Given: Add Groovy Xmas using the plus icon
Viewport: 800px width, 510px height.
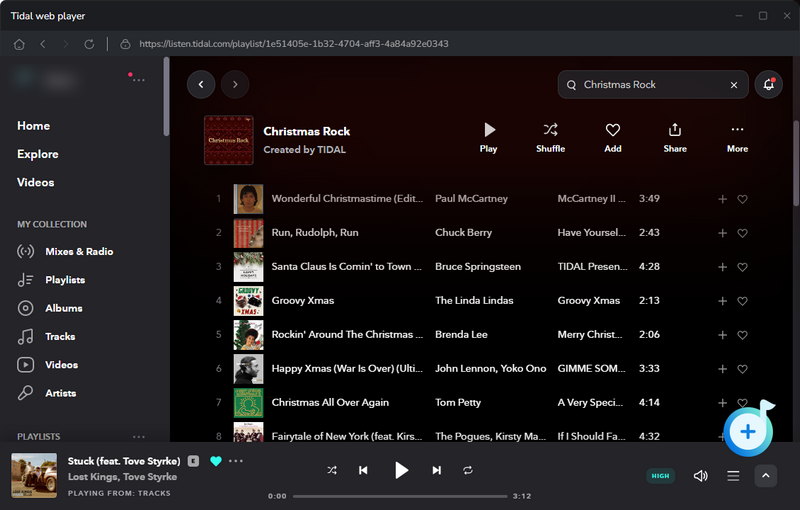Looking at the screenshot, I should click(x=722, y=301).
